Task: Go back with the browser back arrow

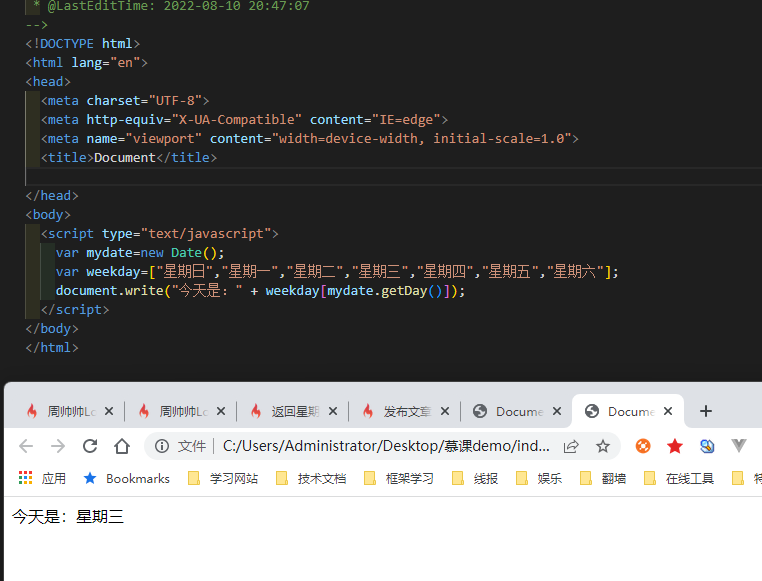Action: tap(26, 445)
